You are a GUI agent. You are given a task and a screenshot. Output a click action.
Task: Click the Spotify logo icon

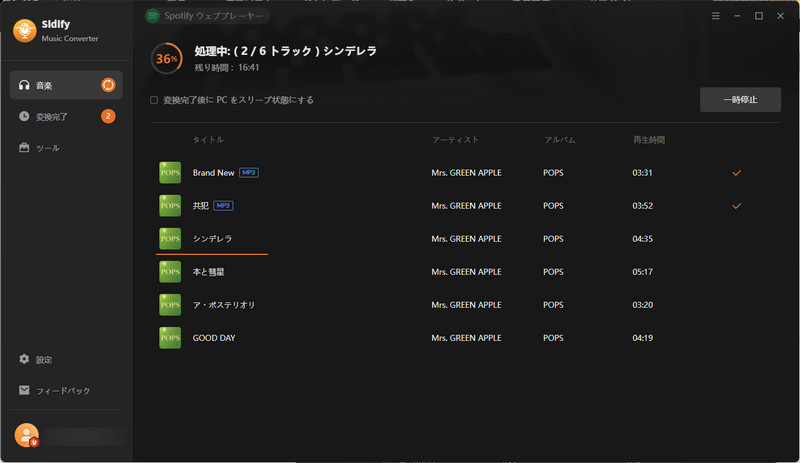[153, 16]
